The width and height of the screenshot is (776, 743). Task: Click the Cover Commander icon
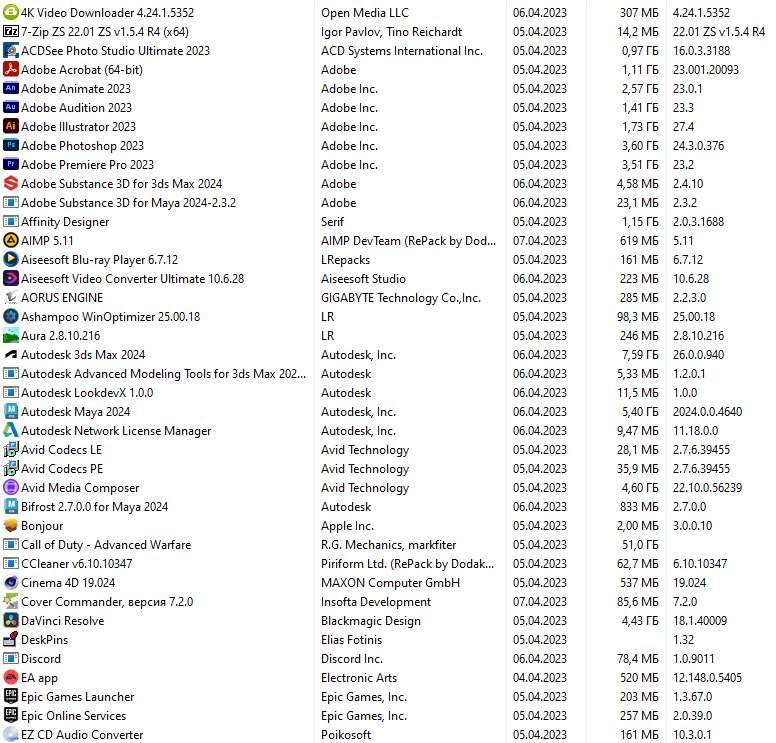click(x=10, y=601)
